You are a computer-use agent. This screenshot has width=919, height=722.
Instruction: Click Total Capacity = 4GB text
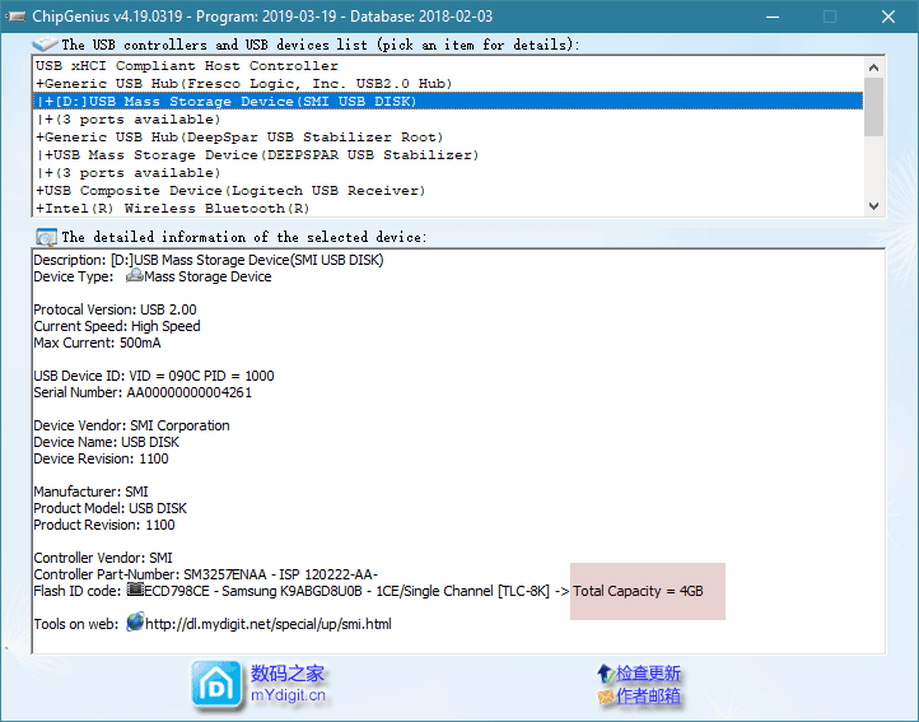[638, 591]
